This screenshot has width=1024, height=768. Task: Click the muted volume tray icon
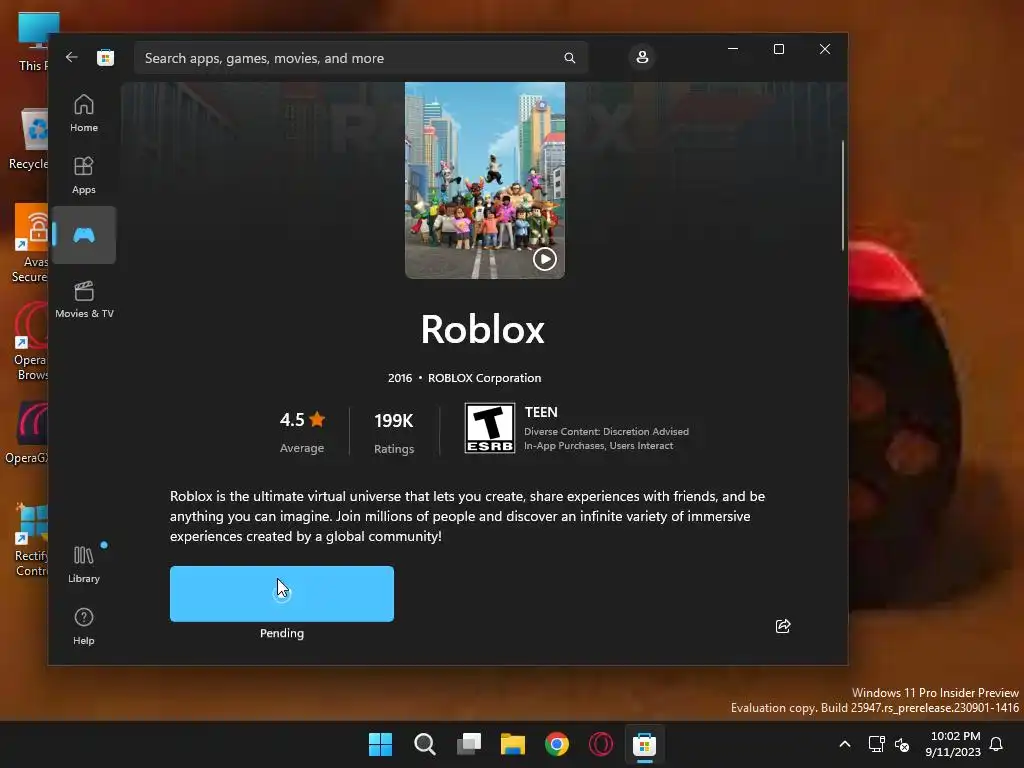[902, 744]
